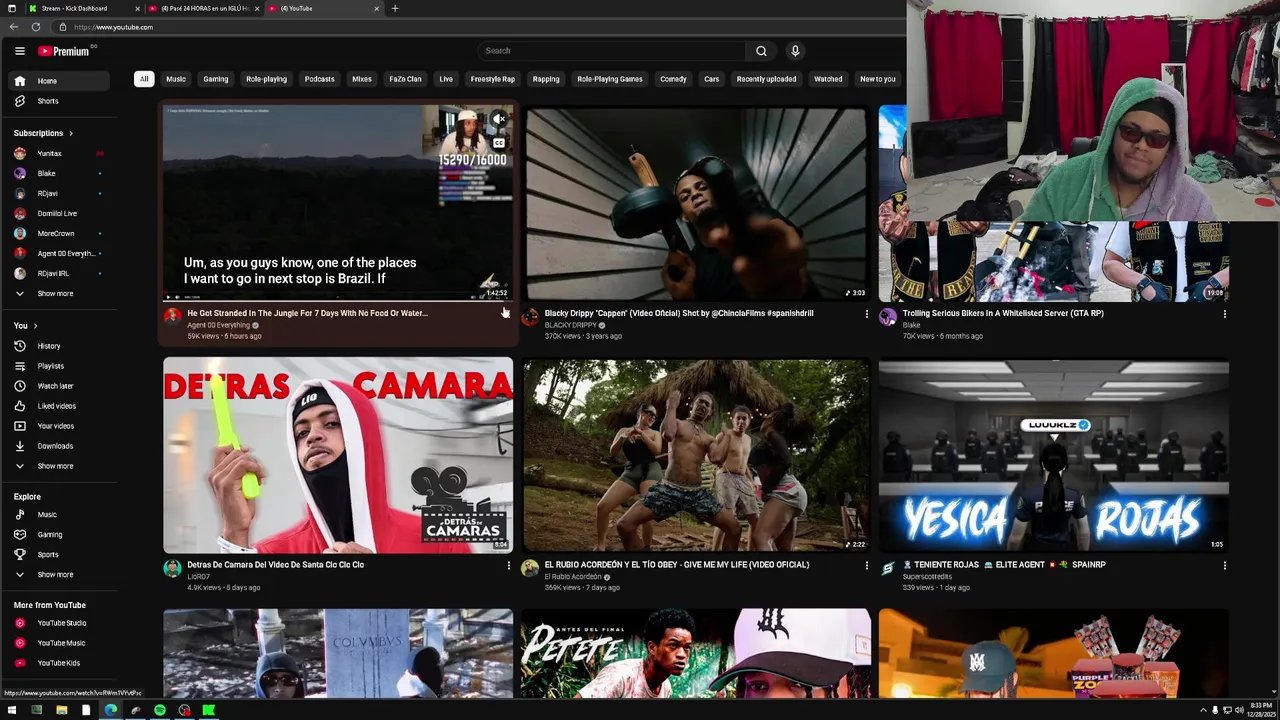Expand Subscriptions Show more
Viewport: 1280px width, 720px height.
click(x=60, y=294)
